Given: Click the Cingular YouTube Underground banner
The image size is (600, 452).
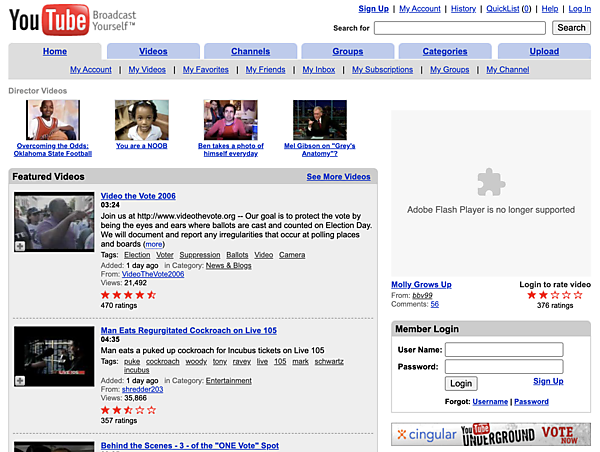Looking at the screenshot, I should click(x=490, y=435).
